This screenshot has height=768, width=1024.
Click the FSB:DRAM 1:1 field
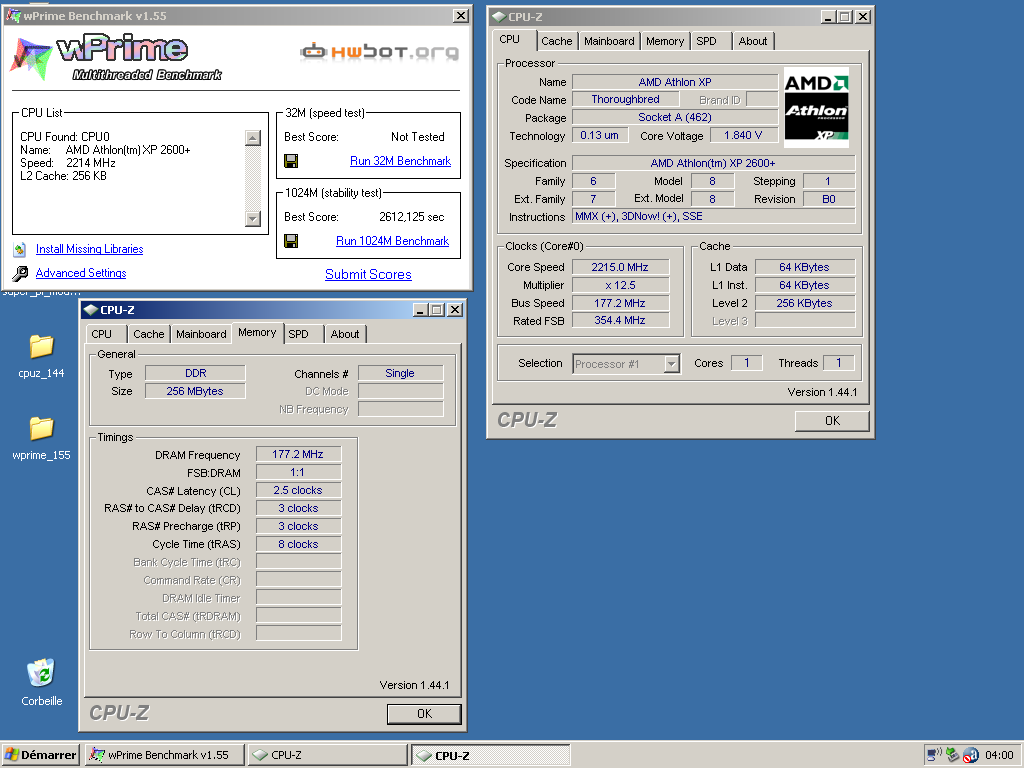click(298, 472)
